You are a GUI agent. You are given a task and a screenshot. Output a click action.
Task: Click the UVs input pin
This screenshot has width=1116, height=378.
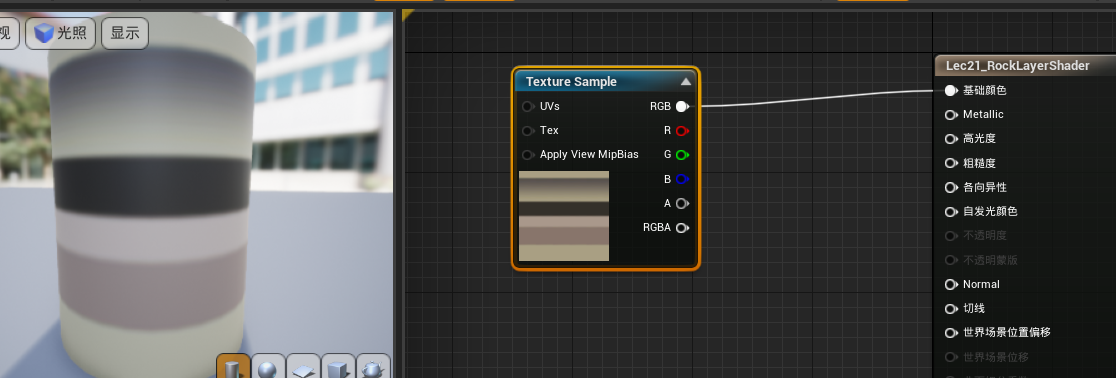point(528,107)
